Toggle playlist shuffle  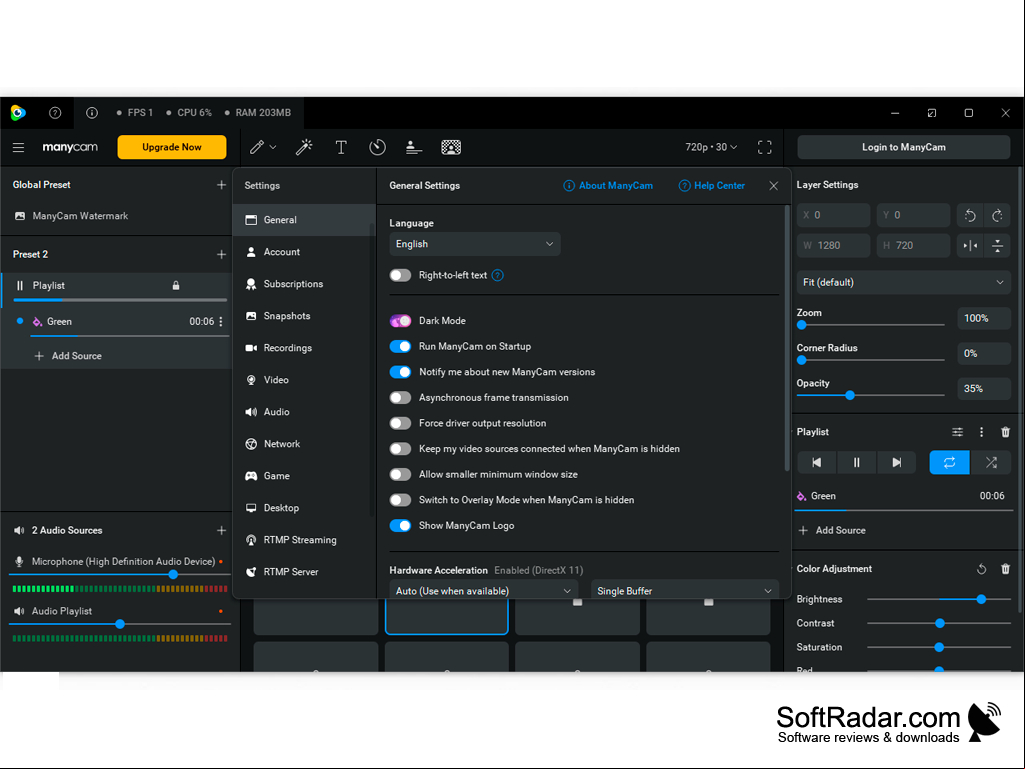point(991,462)
